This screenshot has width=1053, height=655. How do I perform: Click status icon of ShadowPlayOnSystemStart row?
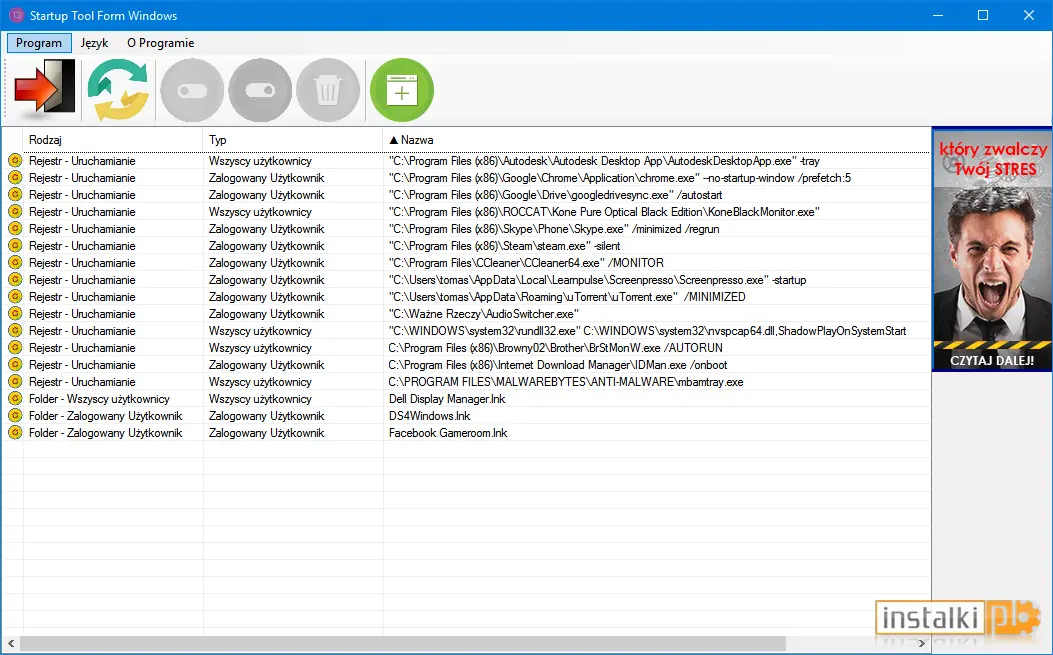point(15,331)
